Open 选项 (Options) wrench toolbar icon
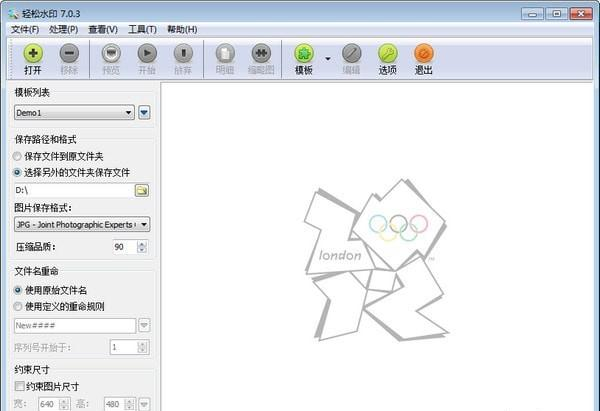Viewport: 600px width, 411px height. (x=388, y=54)
